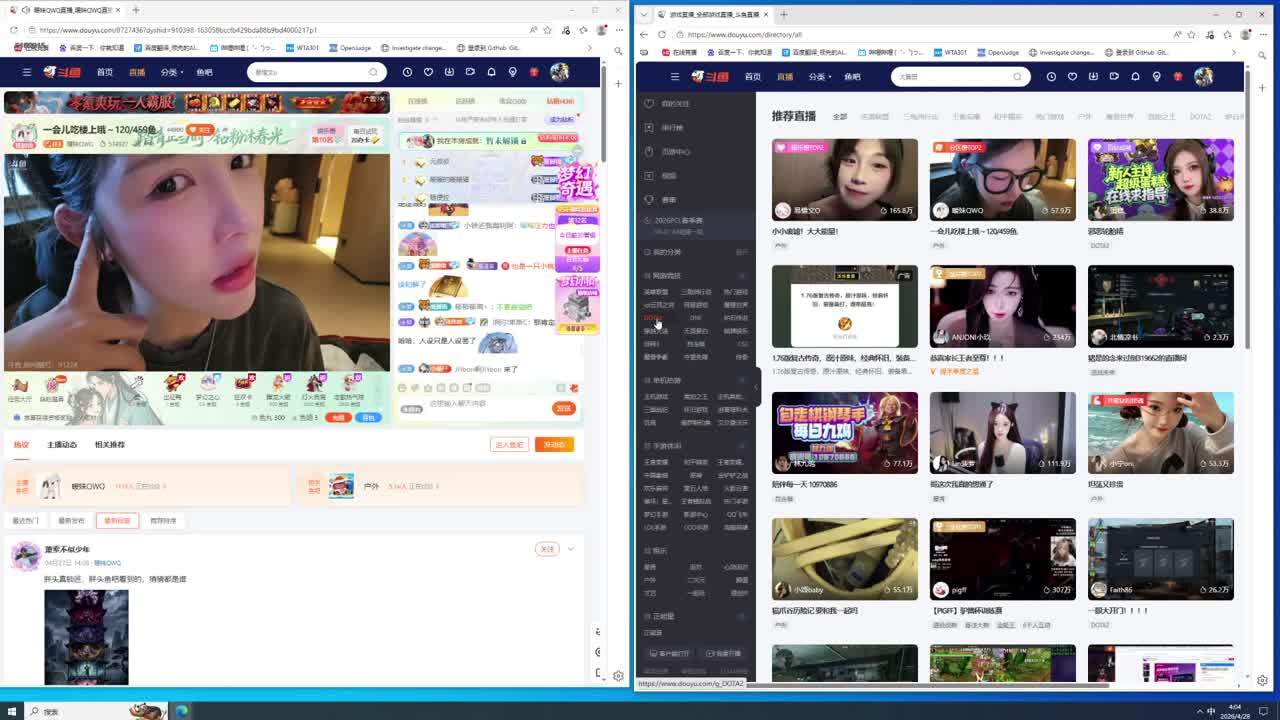
Task: Click the red gift icon in the right window header
Action: pyautogui.click(x=1178, y=76)
